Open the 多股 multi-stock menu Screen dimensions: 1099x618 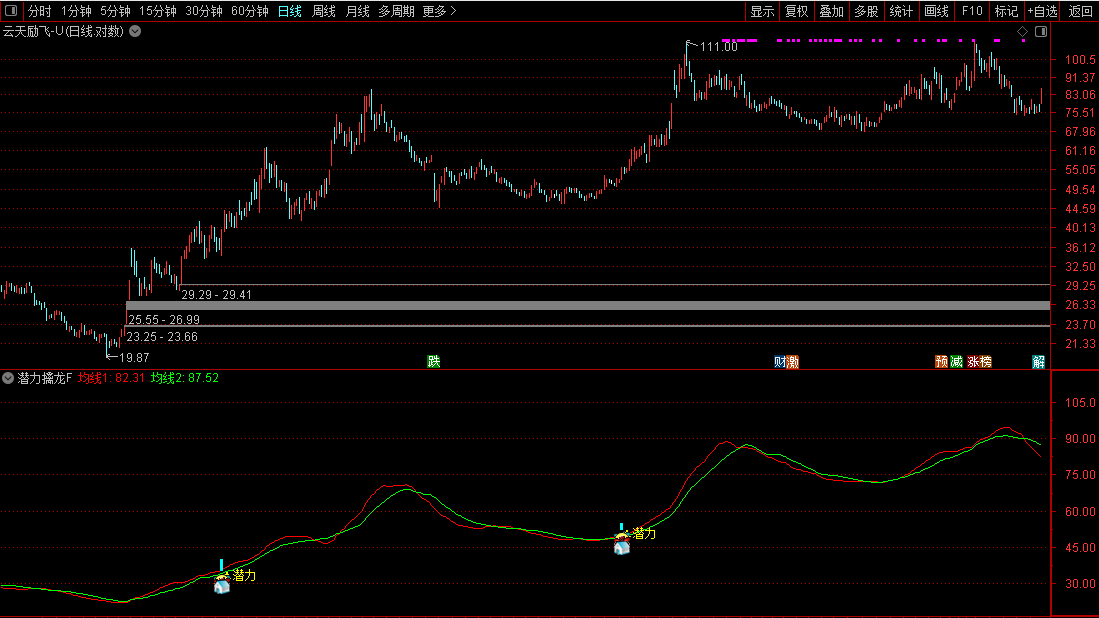coord(867,11)
